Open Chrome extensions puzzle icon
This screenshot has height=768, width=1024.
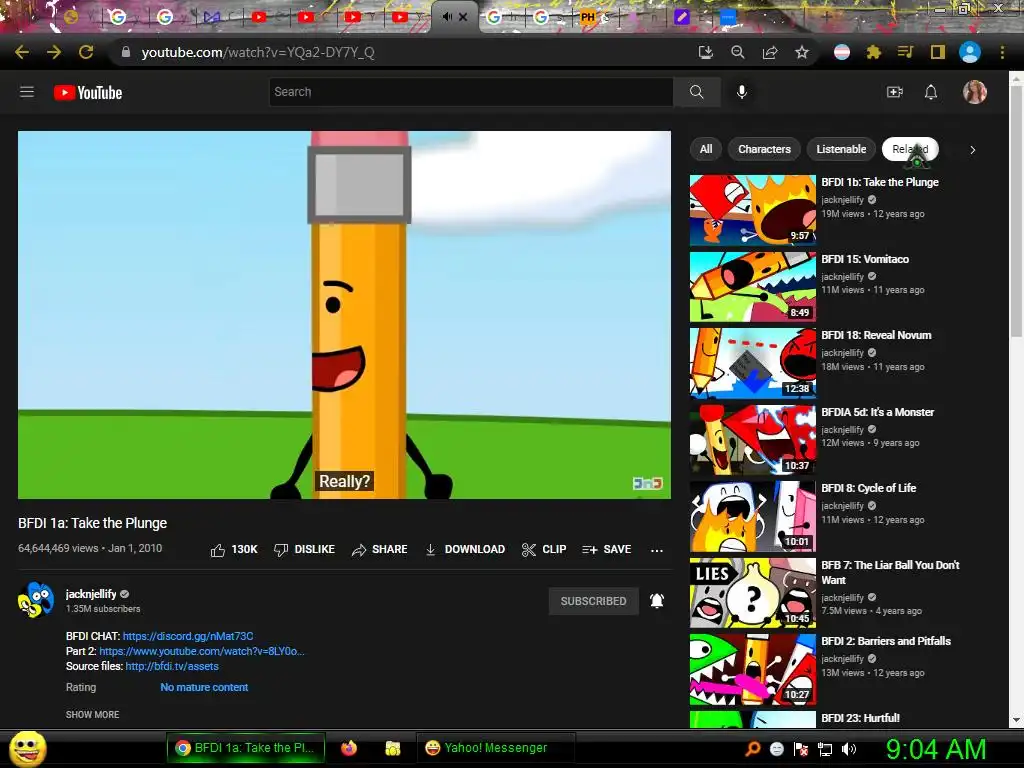tap(874, 52)
